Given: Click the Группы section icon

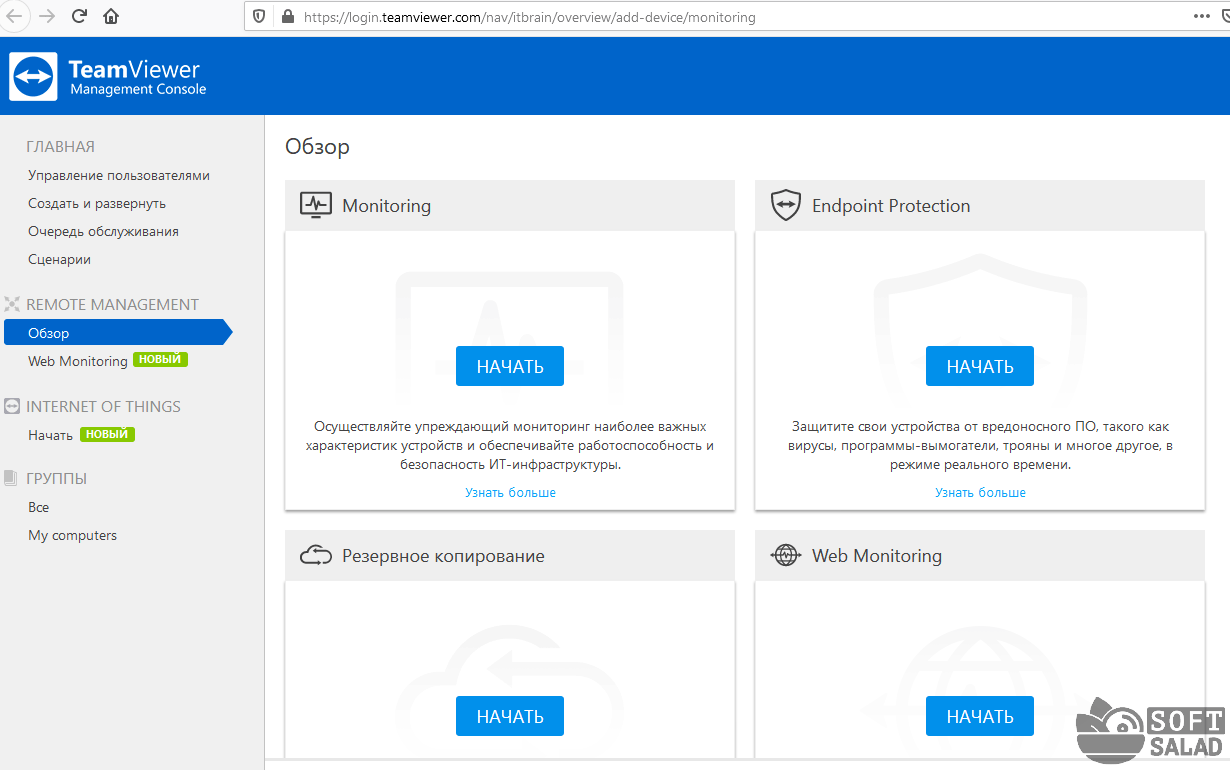Looking at the screenshot, I should coord(12,478).
